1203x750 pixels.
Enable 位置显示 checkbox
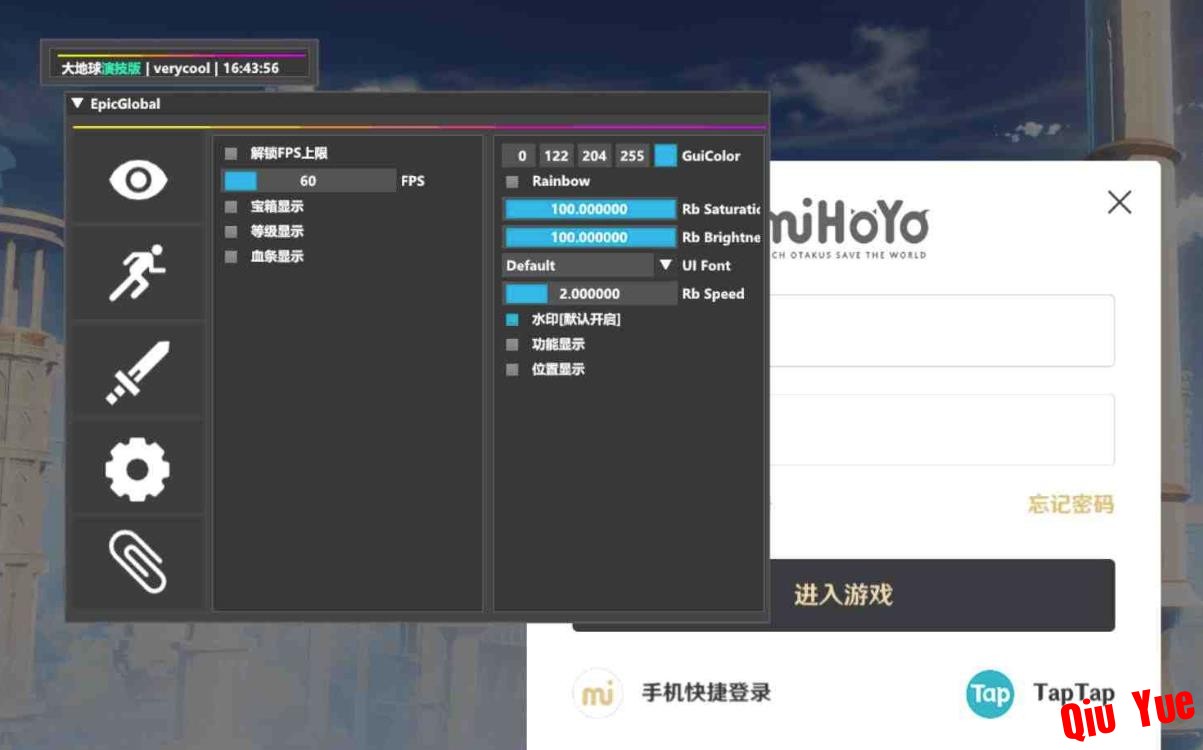[512, 370]
